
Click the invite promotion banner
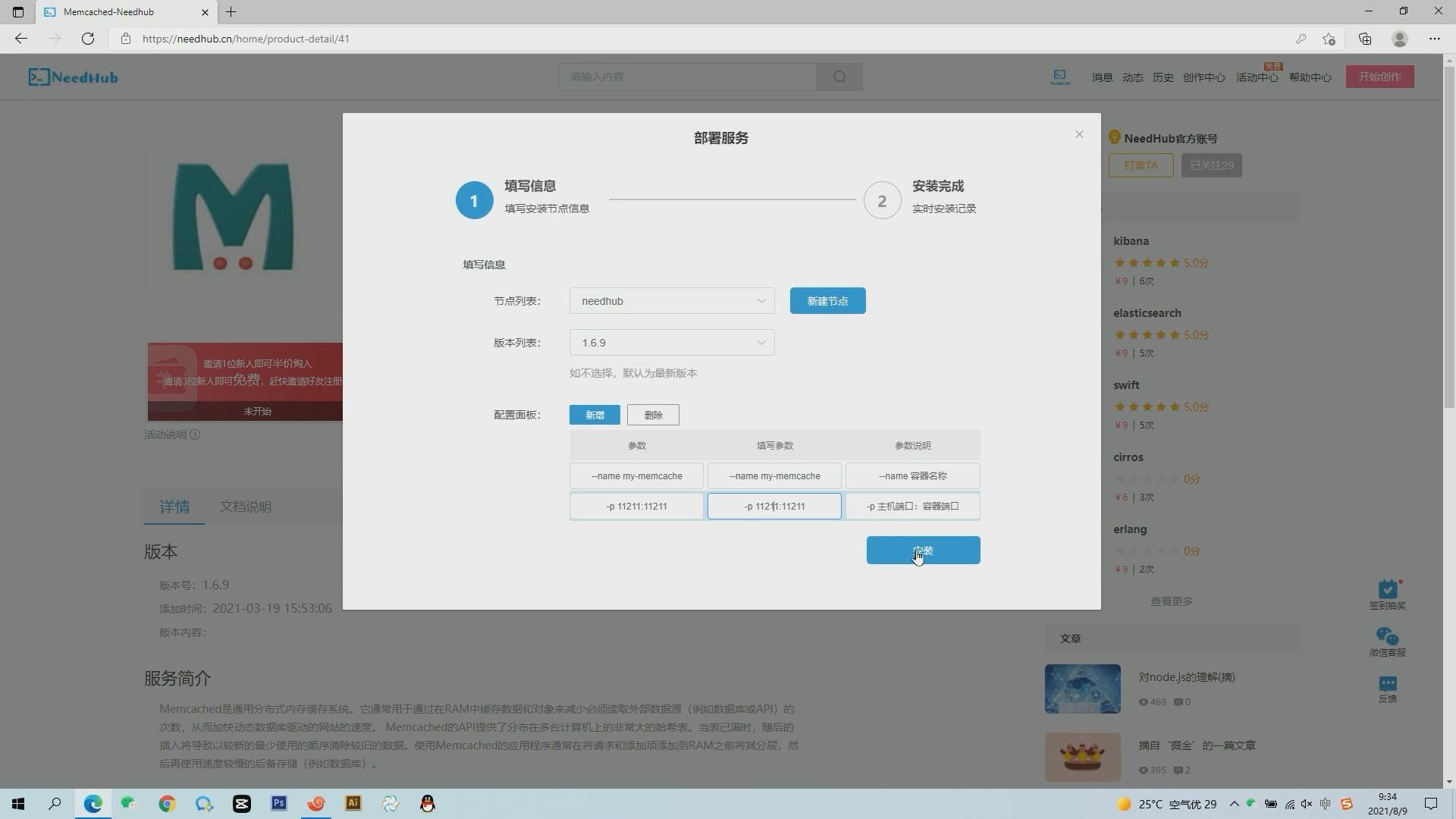(245, 381)
